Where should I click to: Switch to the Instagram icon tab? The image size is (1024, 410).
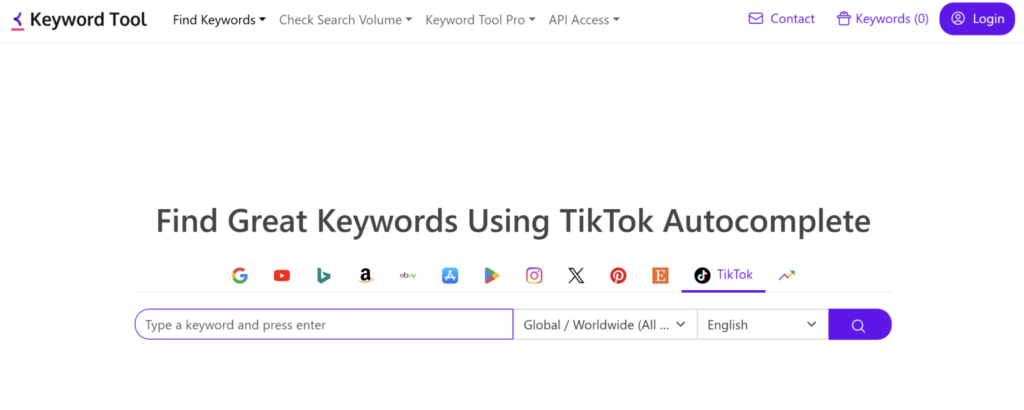pos(534,276)
